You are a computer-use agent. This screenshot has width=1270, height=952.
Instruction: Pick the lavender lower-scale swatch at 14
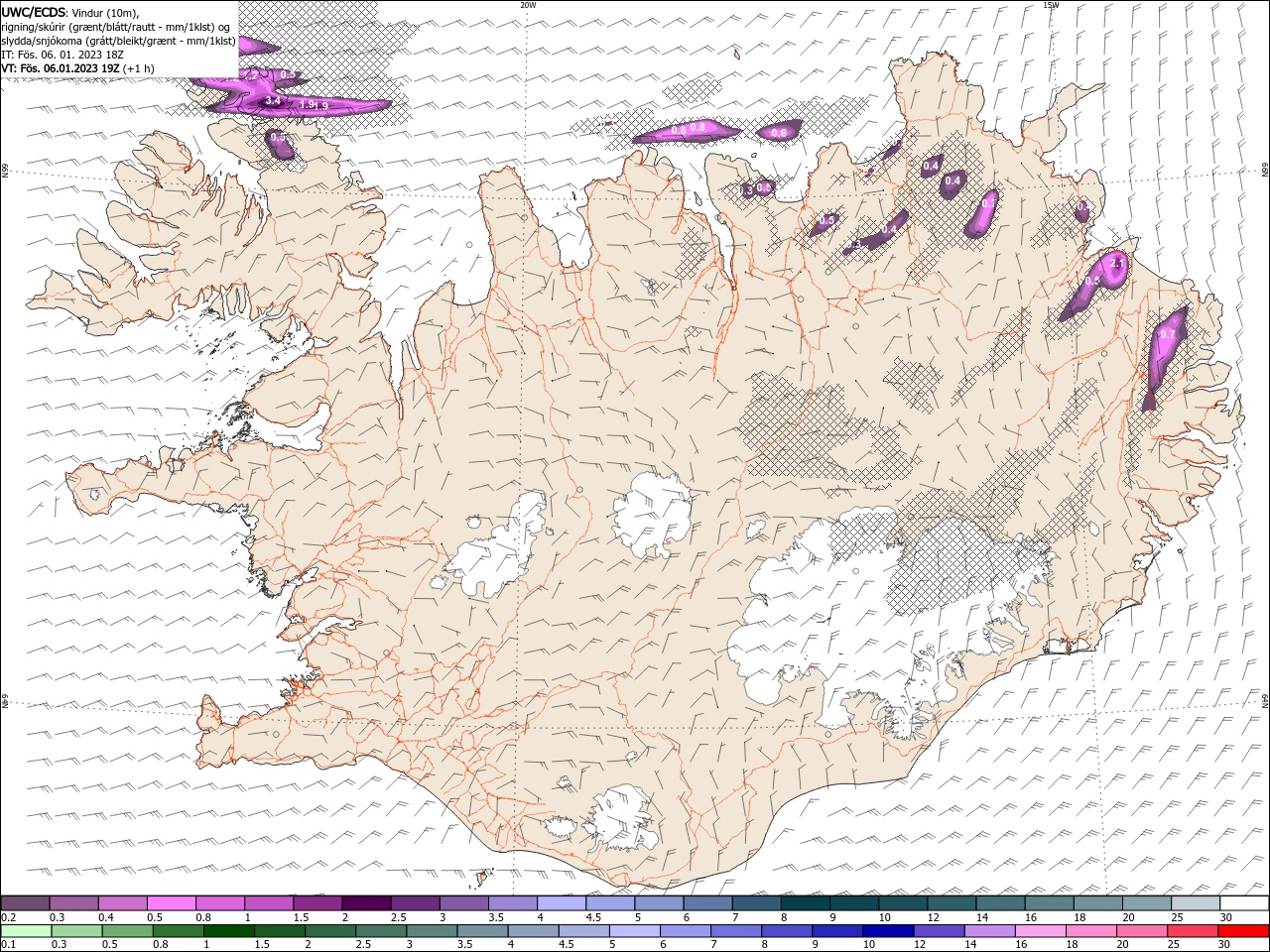tap(989, 931)
